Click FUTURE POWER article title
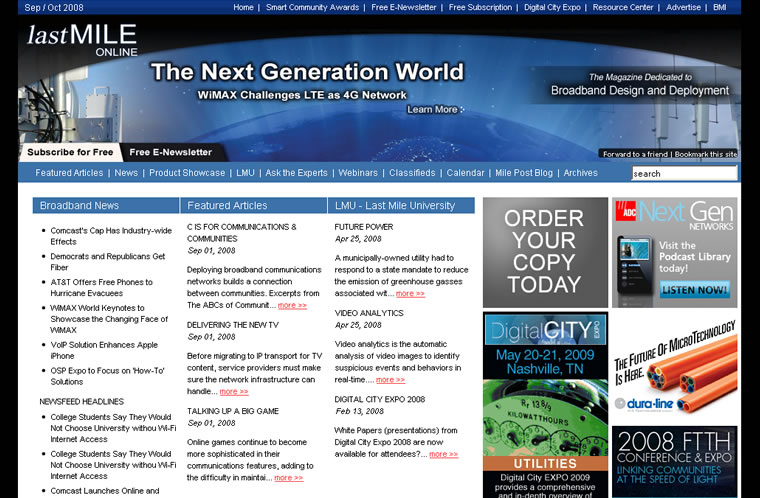The width and height of the screenshot is (760, 498). coord(364,227)
